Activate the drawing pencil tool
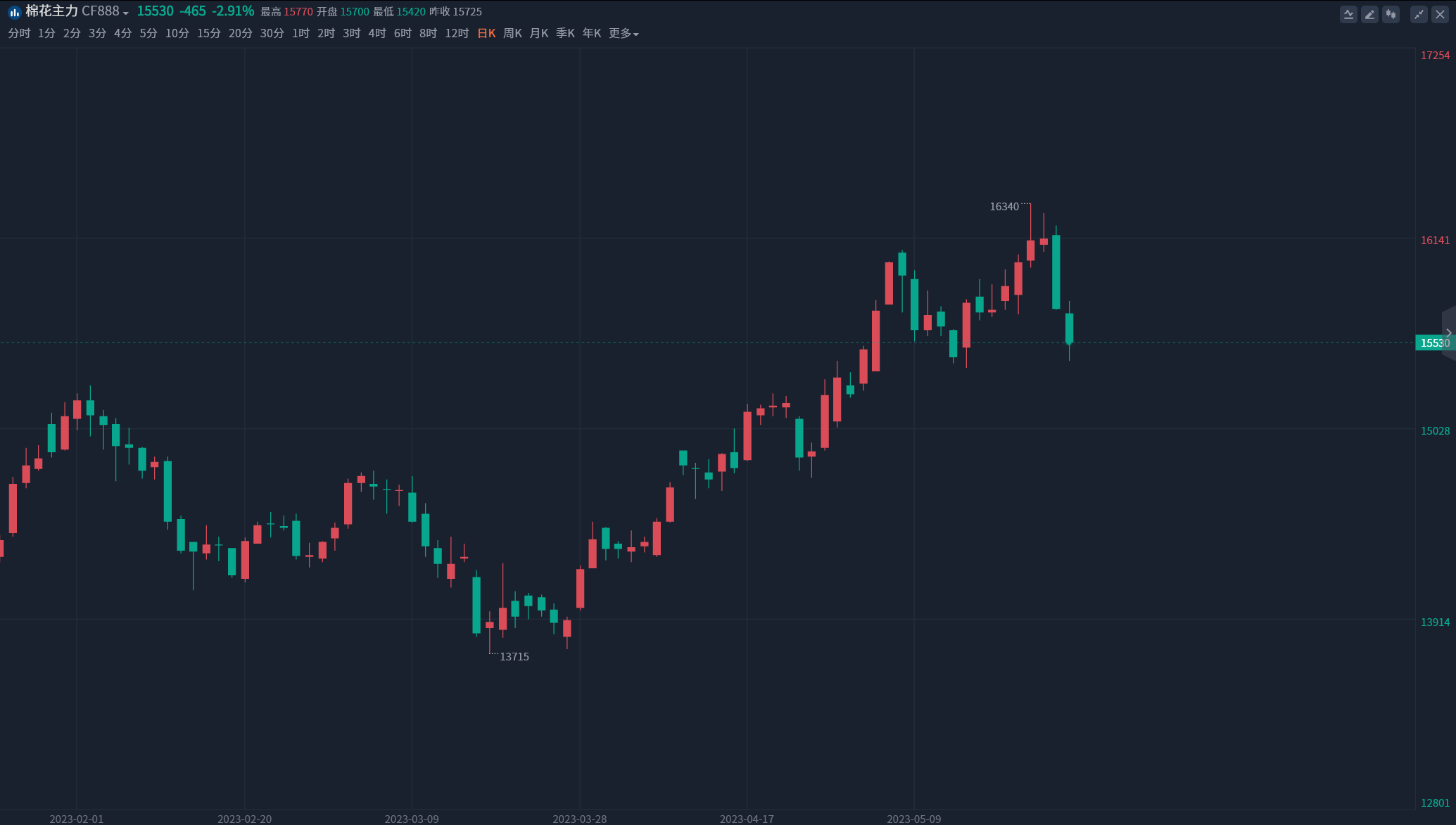Image resolution: width=1456 pixels, height=825 pixels. (1369, 14)
